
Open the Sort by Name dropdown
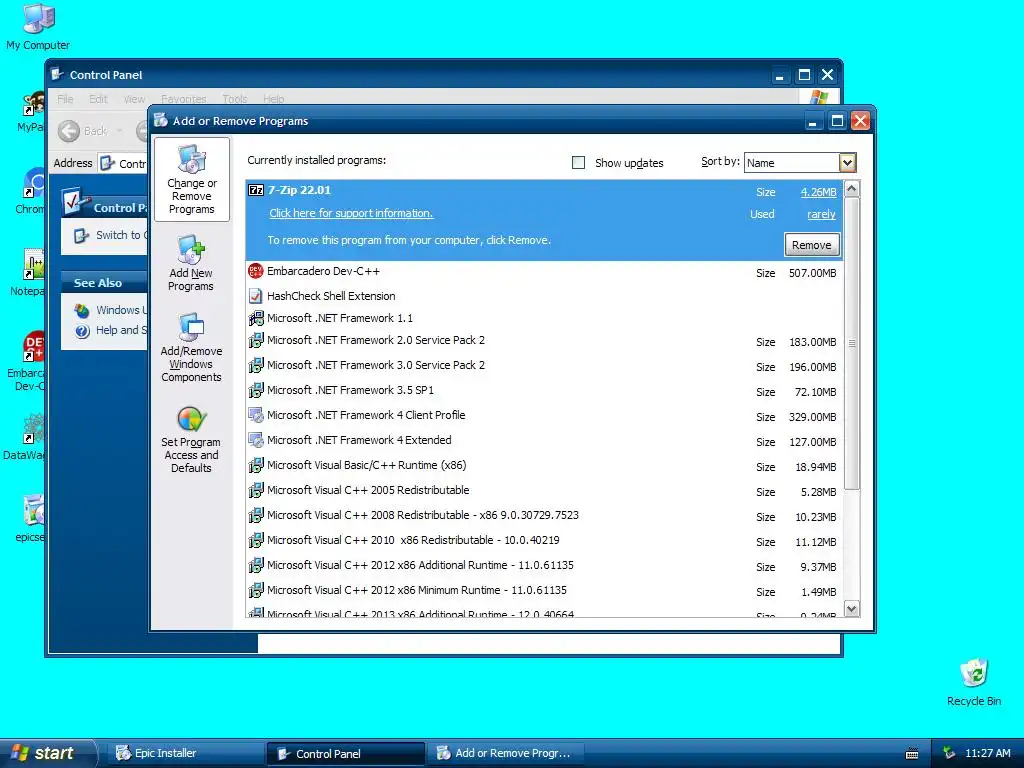pyautogui.click(x=847, y=163)
